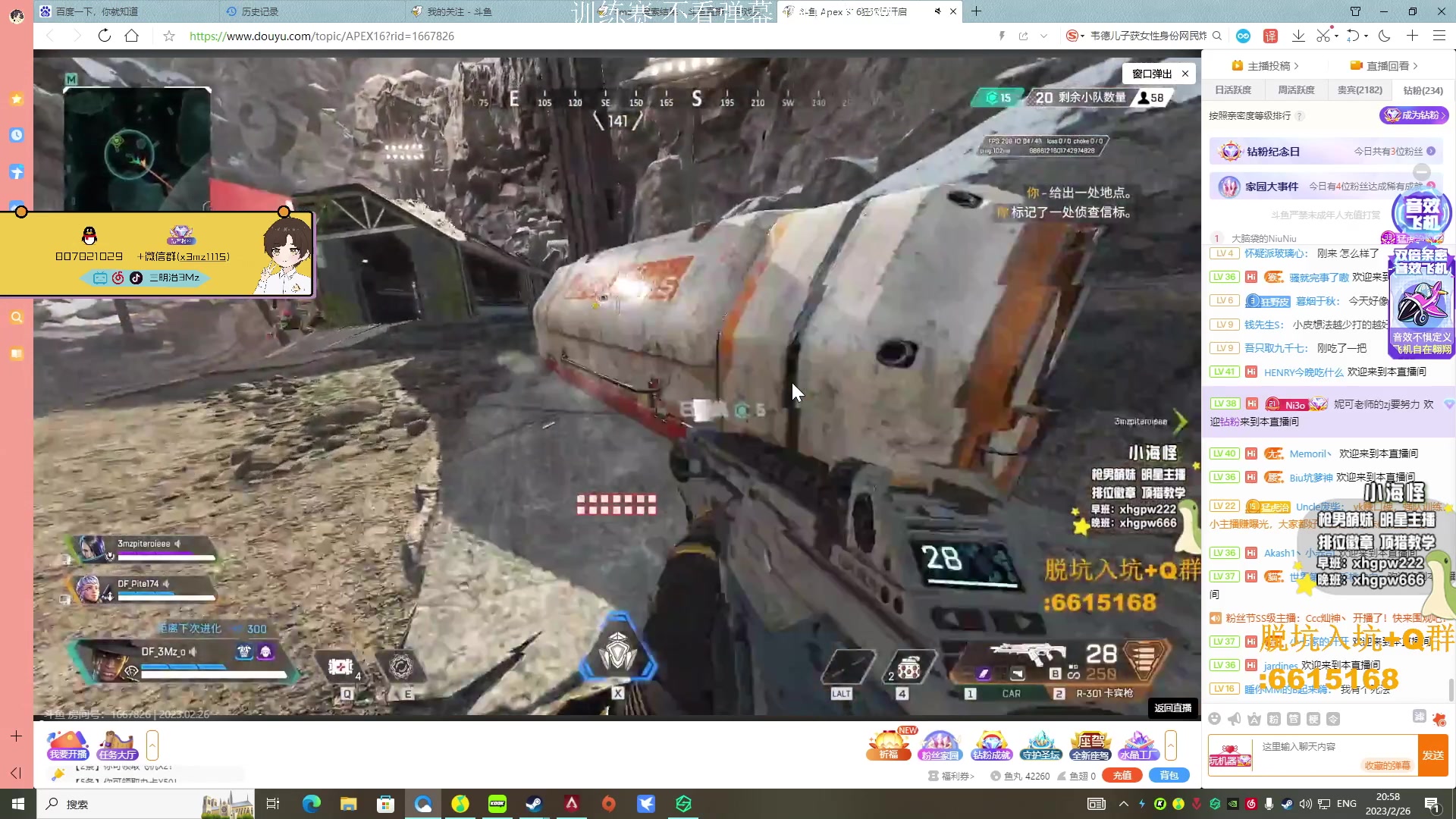Open the 守护圣坛 icon
This screenshot has height=819, width=1456.
click(x=1040, y=744)
